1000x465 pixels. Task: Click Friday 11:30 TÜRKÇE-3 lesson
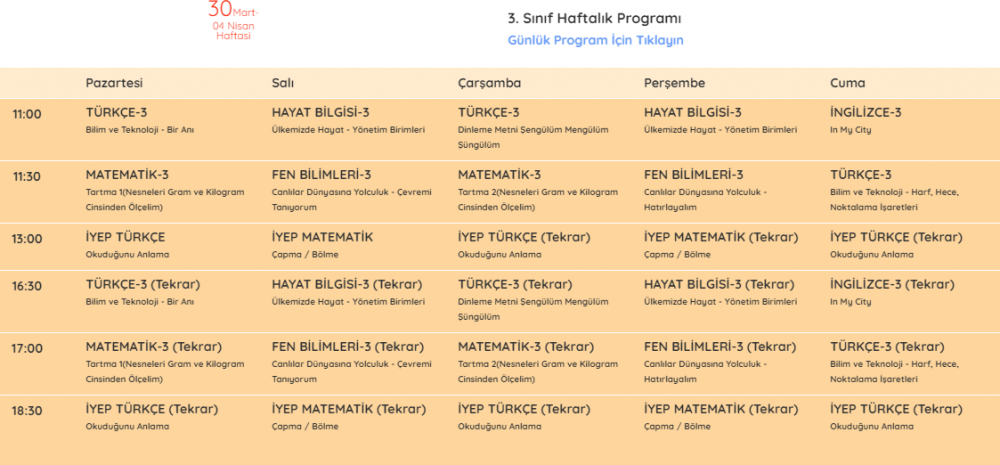tap(860, 175)
